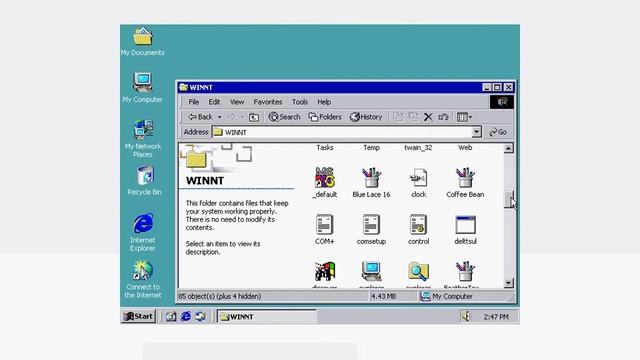Click the Search toolbar button
640x360 pixels.
(284, 118)
